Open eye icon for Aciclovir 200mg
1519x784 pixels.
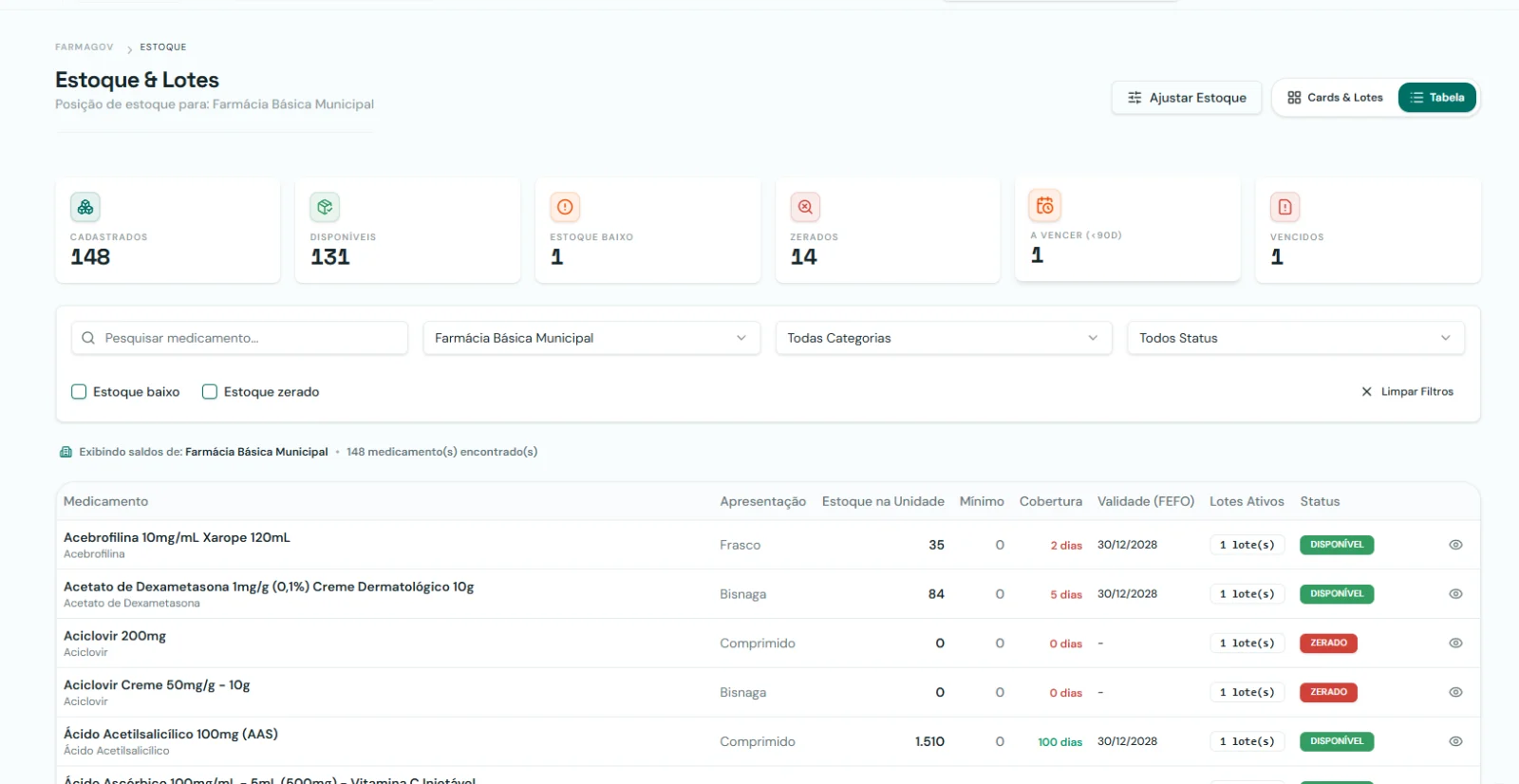click(x=1455, y=644)
